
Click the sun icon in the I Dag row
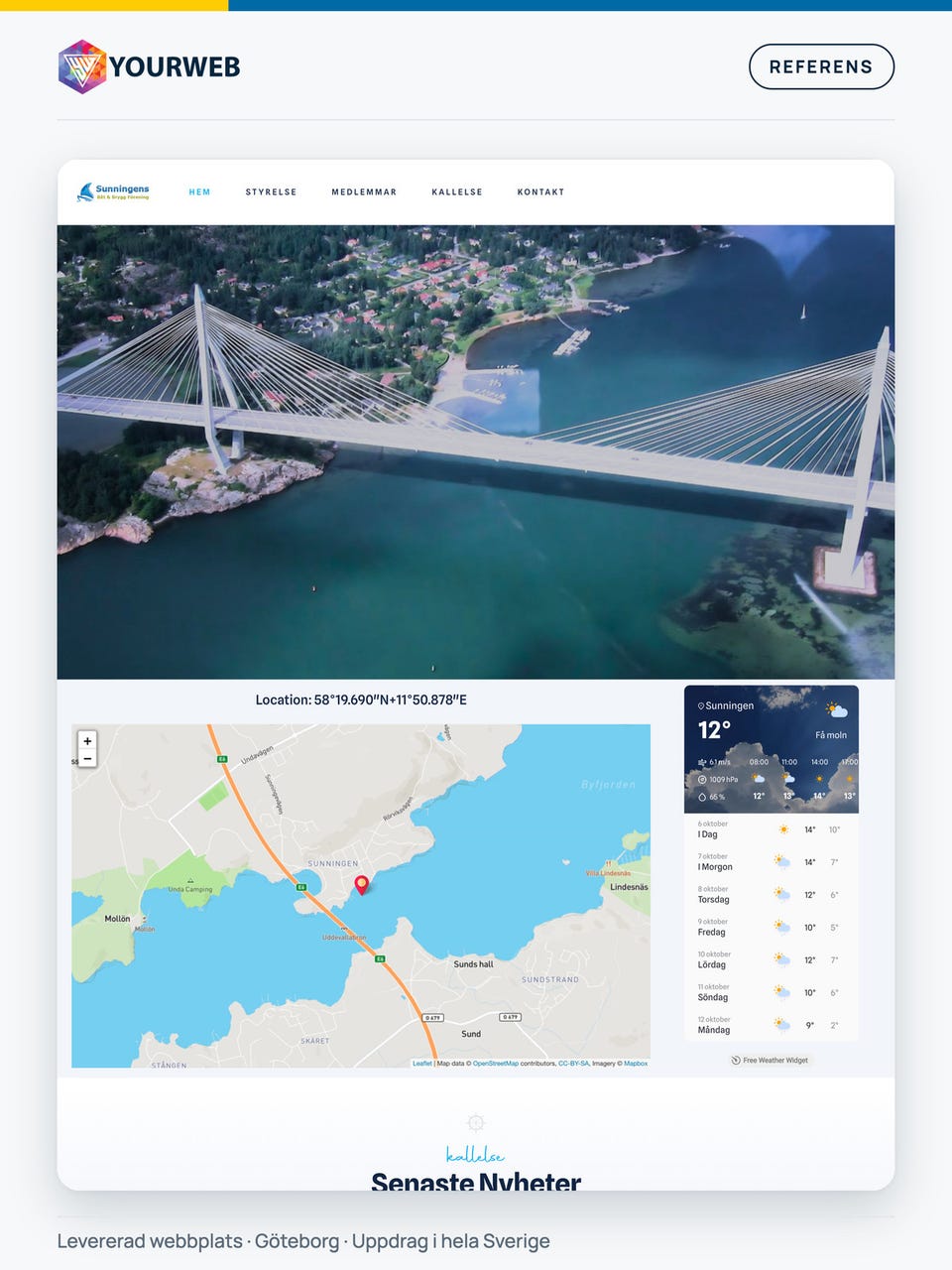pos(783,829)
